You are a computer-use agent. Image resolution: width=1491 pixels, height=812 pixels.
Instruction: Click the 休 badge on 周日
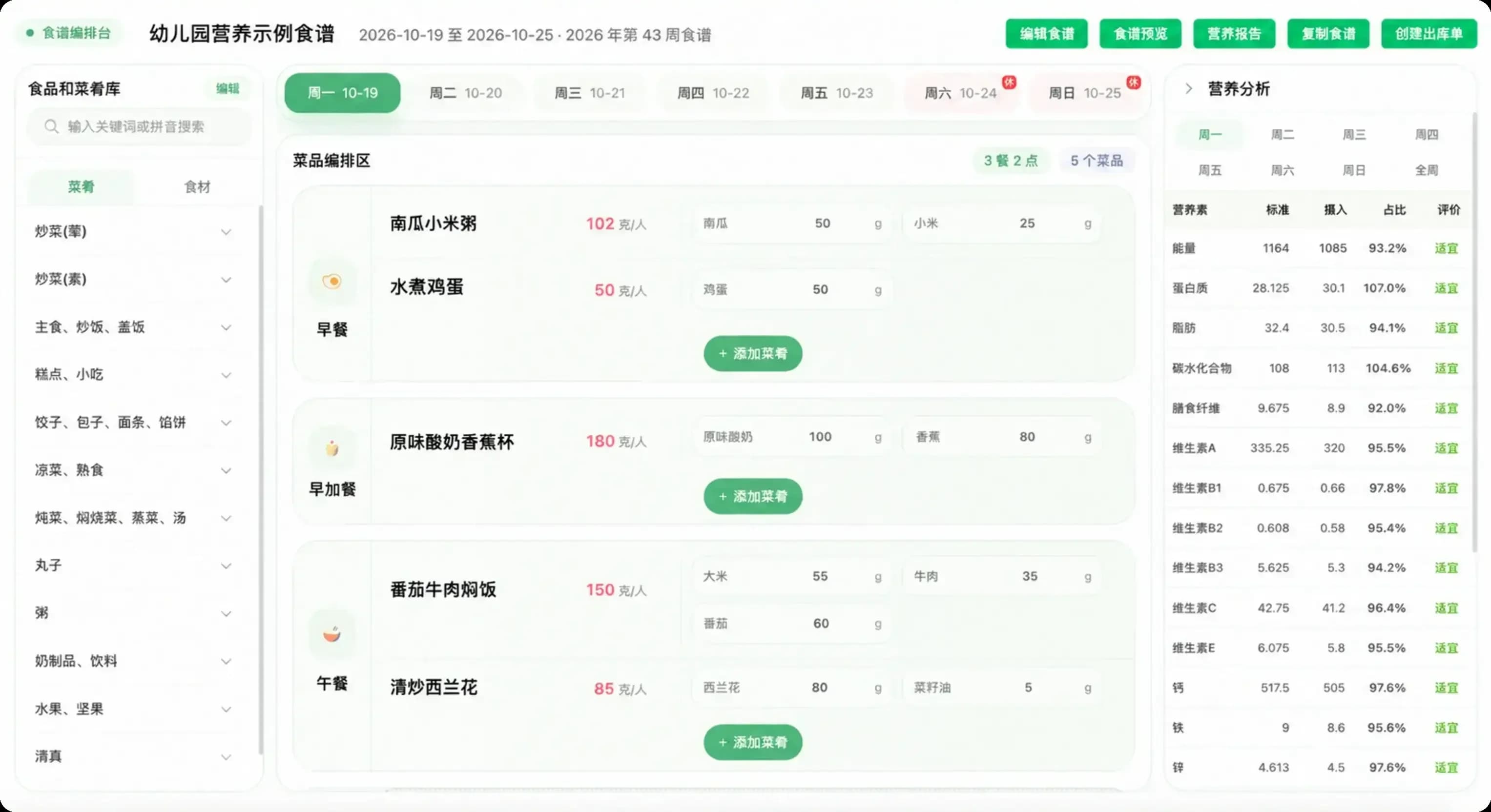(x=1133, y=82)
